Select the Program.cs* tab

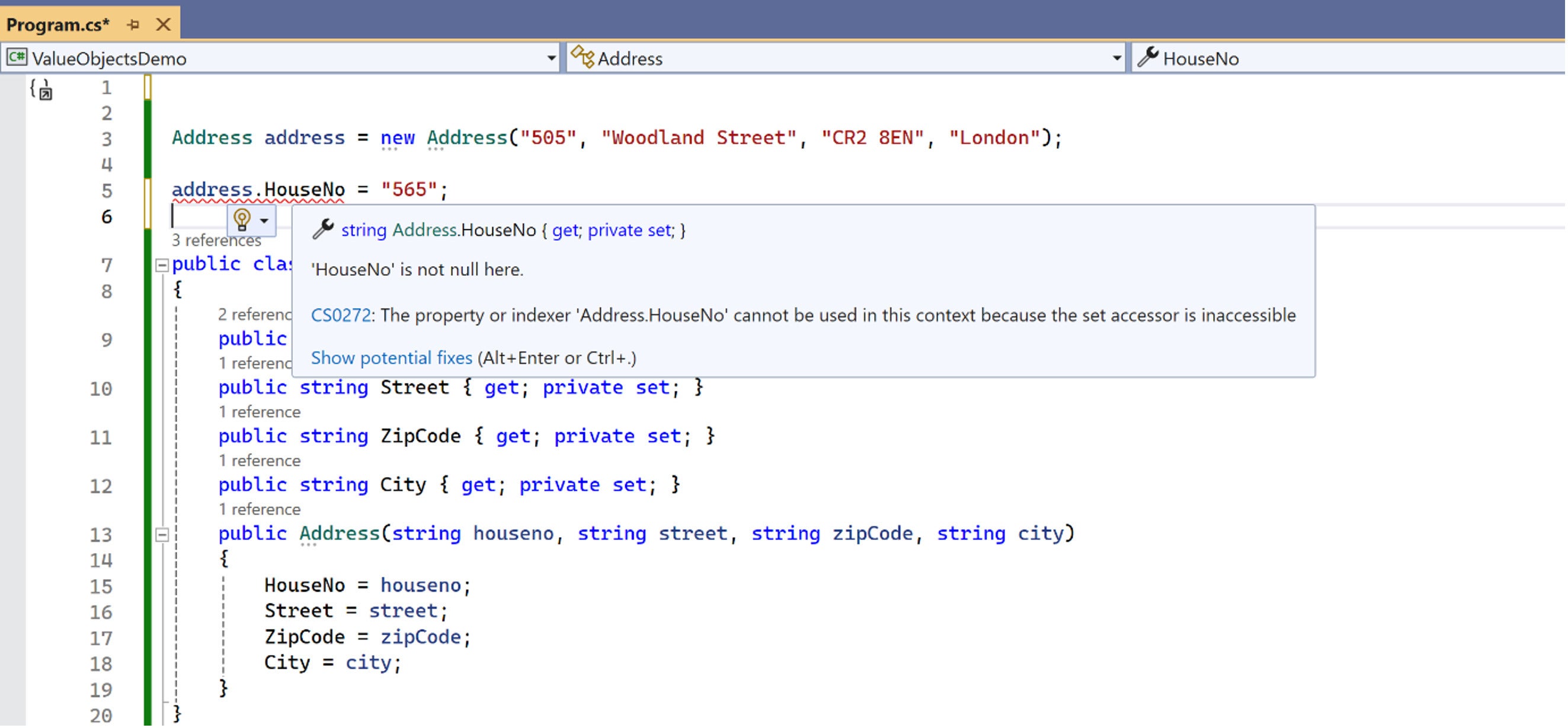click(x=58, y=25)
